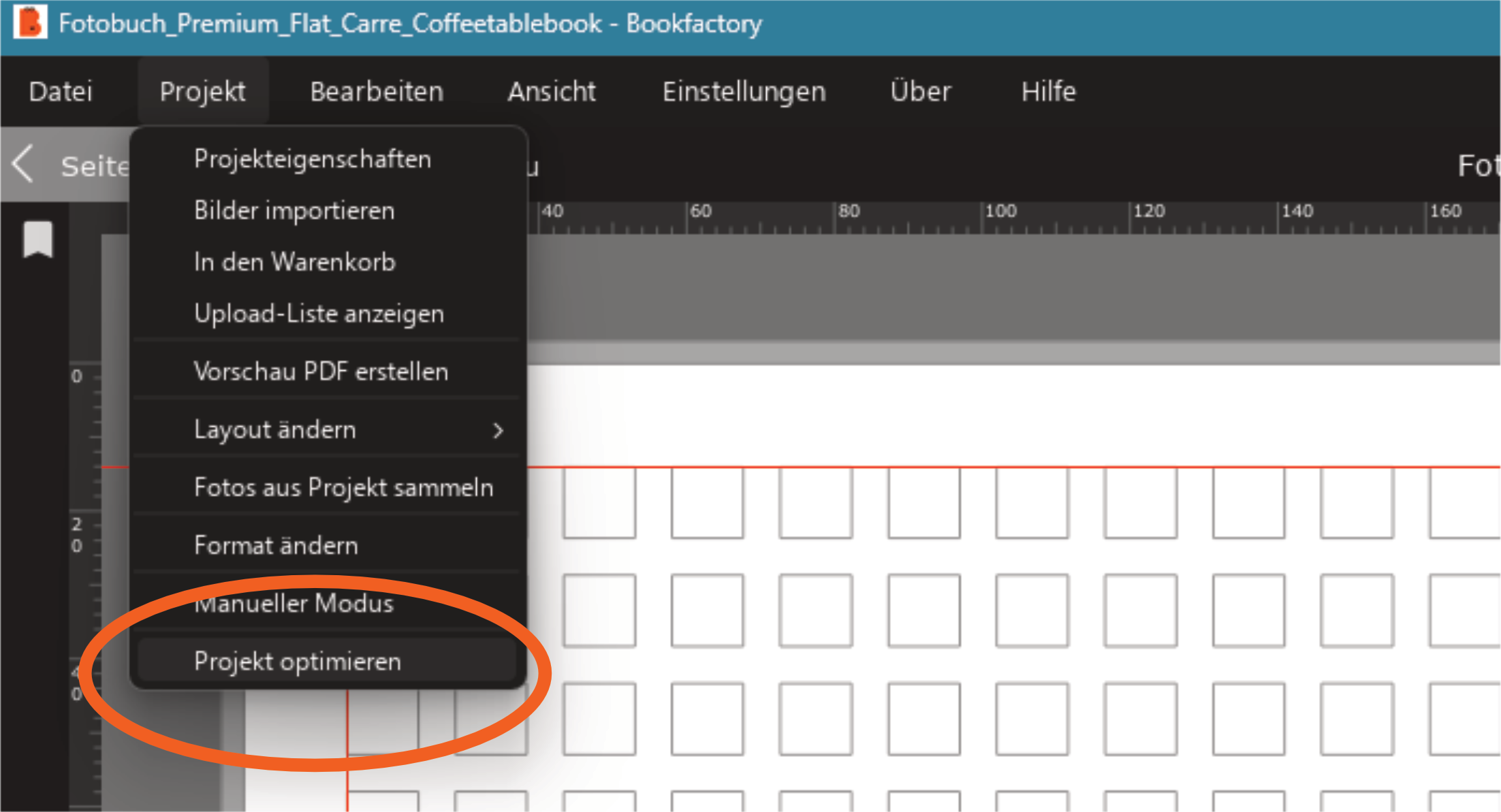Open the Bearbeiten menu
1501x812 pixels.
[x=377, y=91]
